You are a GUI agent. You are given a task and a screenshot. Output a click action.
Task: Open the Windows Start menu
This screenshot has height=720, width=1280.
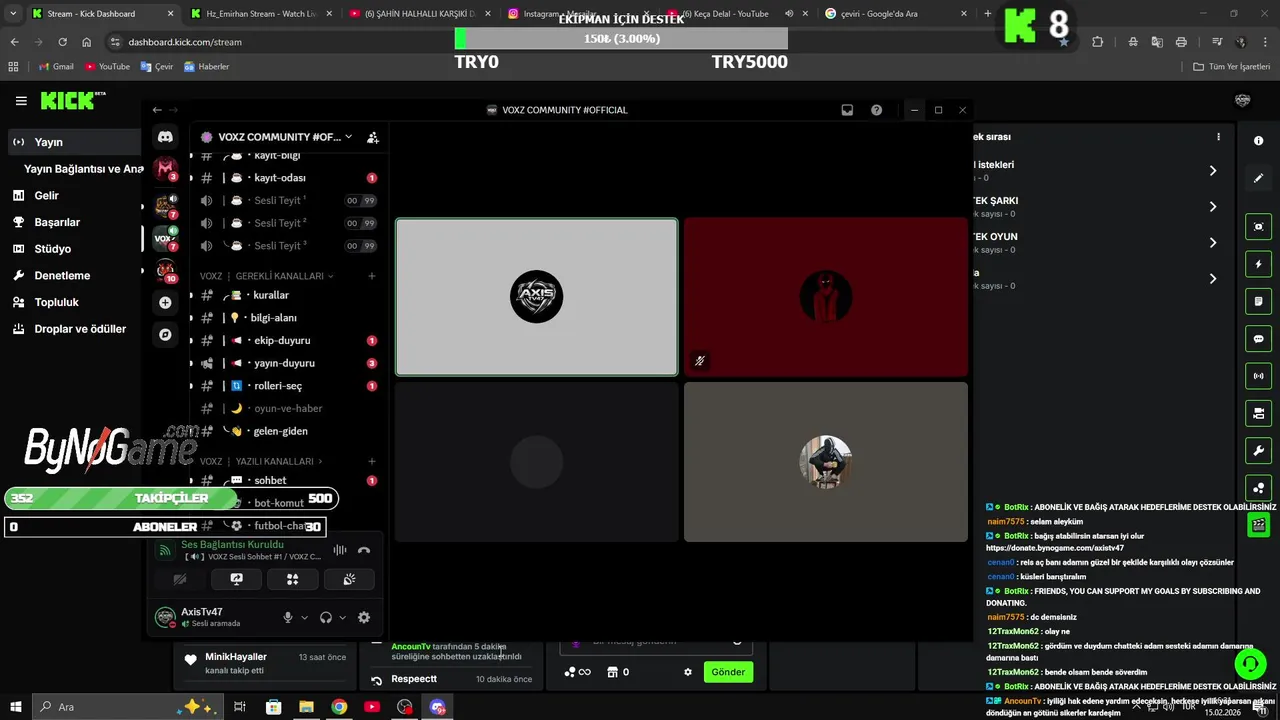(16, 707)
